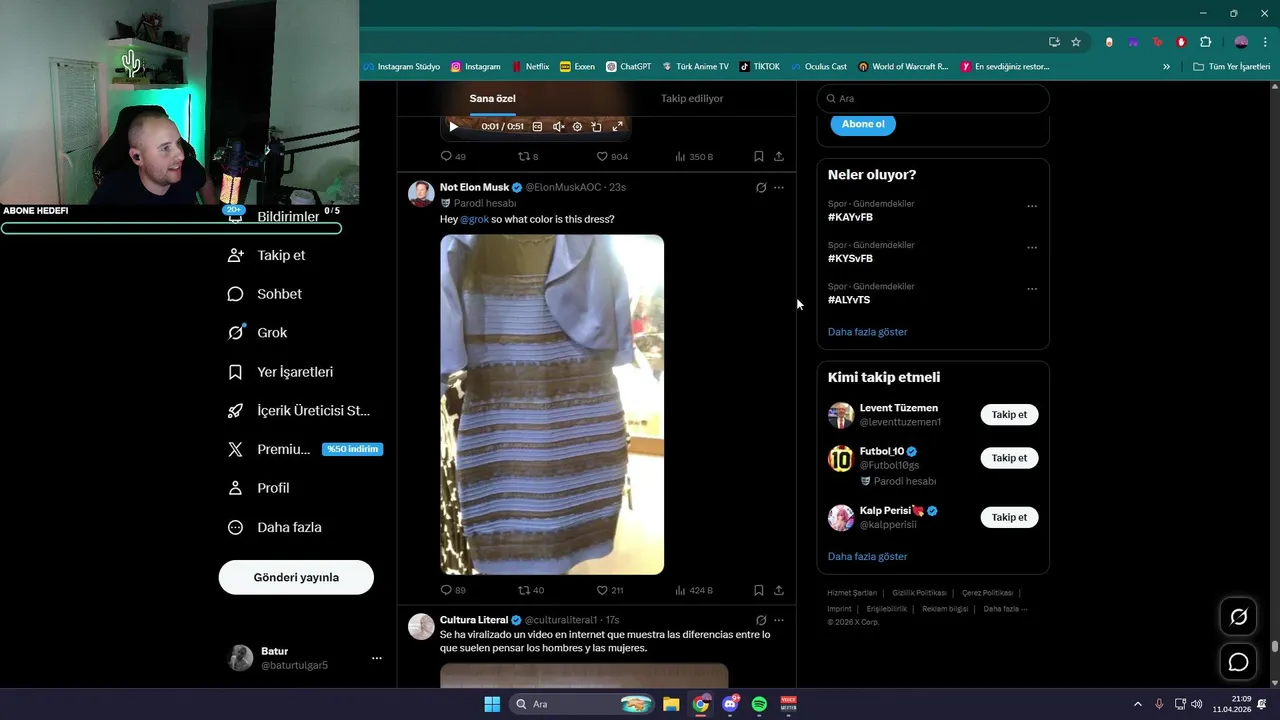1280x720 pixels.
Task: Open Sohbet in sidebar
Action: 265,294
